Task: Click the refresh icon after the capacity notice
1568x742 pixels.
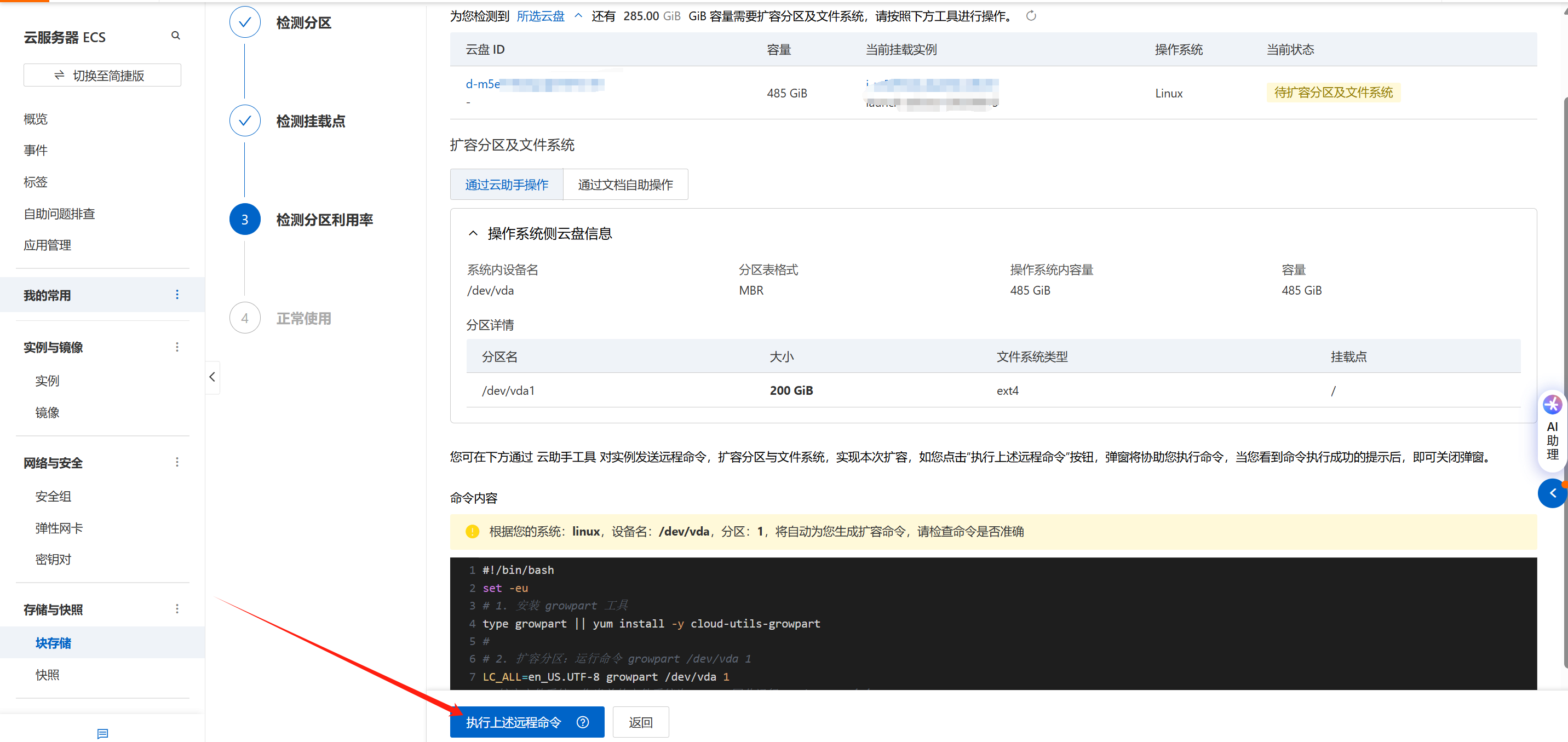Action: pos(1031,16)
